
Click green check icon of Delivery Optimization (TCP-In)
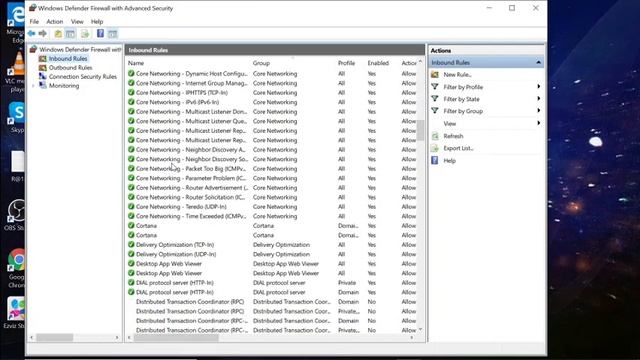click(131, 244)
